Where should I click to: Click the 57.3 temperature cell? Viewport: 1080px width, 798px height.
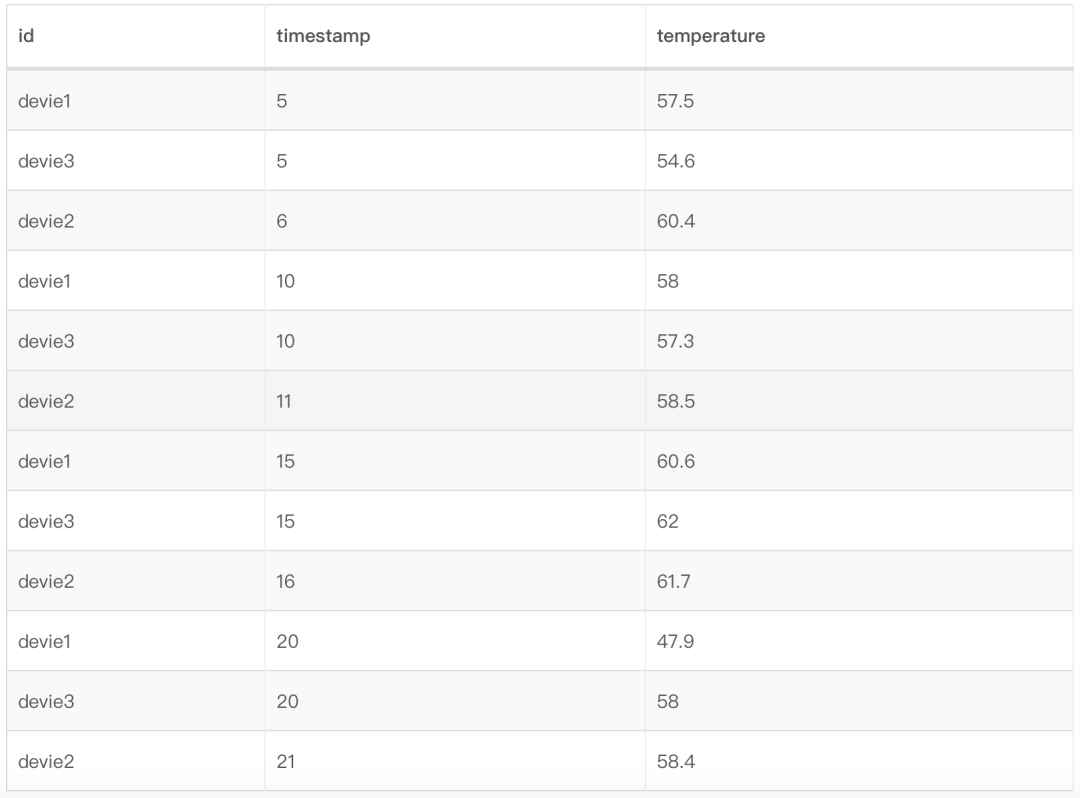click(675, 341)
